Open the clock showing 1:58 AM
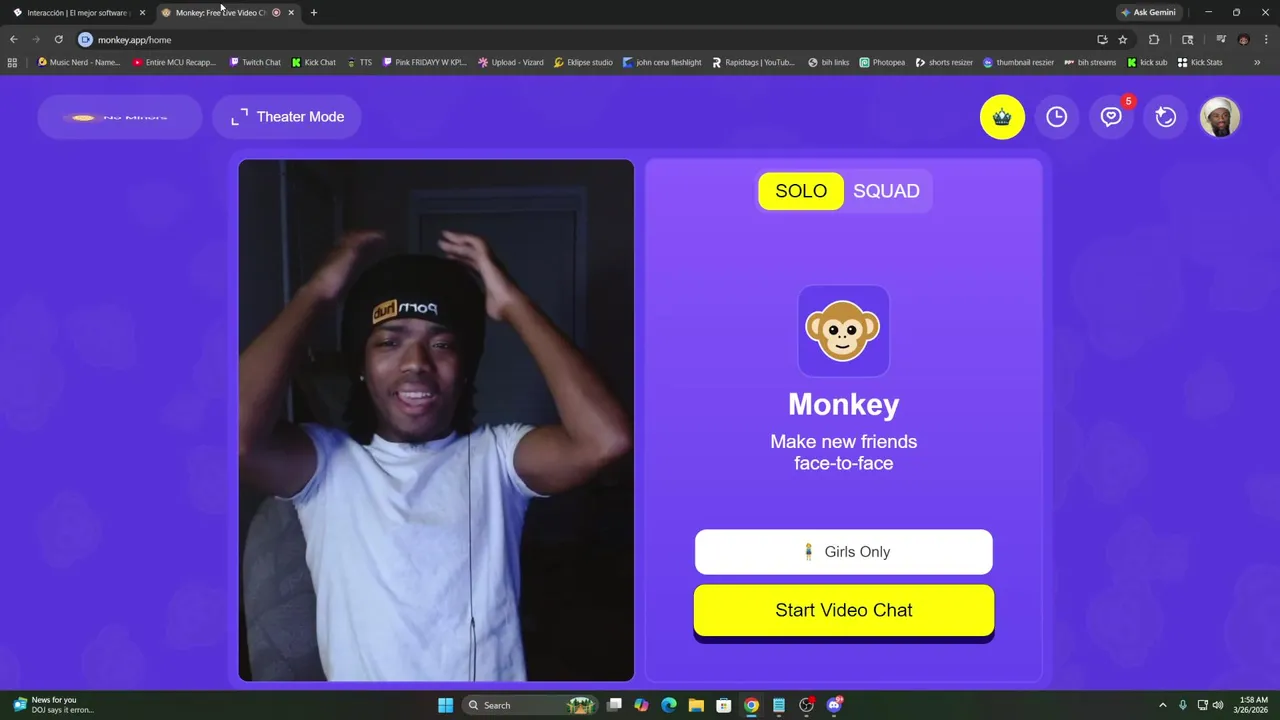This screenshot has width=1280, height=720. [1253, 705]
